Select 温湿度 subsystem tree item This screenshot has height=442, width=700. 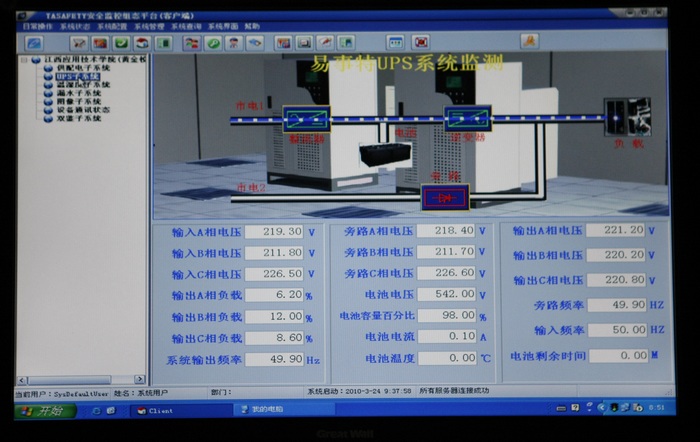click(x=83, y=85)
